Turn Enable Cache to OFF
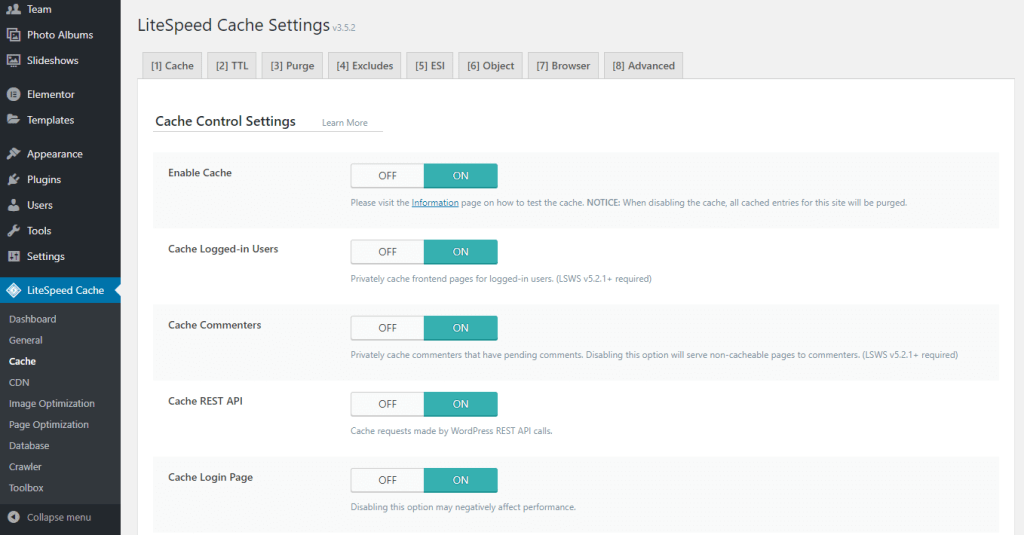 (387, 176)
